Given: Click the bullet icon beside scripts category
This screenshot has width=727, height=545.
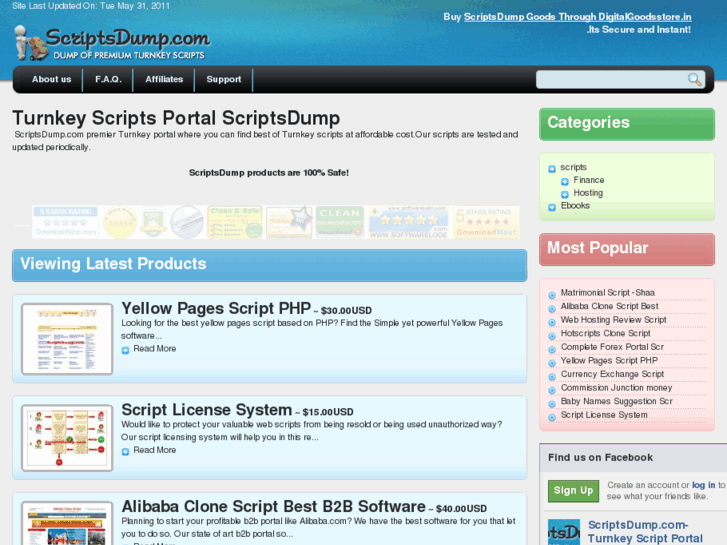Looking at the screenshot, I should 552,169.
